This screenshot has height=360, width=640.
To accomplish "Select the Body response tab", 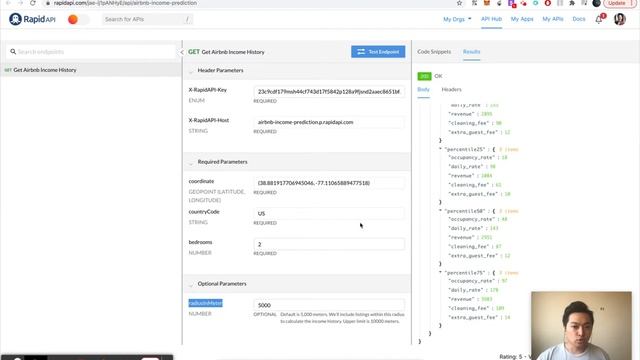I will tap(423, 89).
